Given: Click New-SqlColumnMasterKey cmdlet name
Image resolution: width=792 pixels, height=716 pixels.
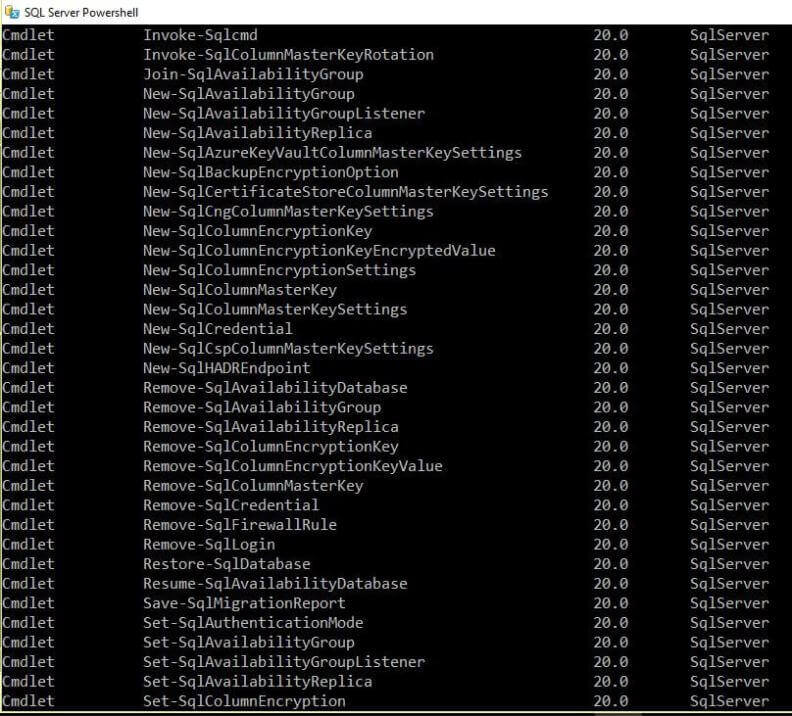Looking at the screenshot, I should tap(240, 290).
